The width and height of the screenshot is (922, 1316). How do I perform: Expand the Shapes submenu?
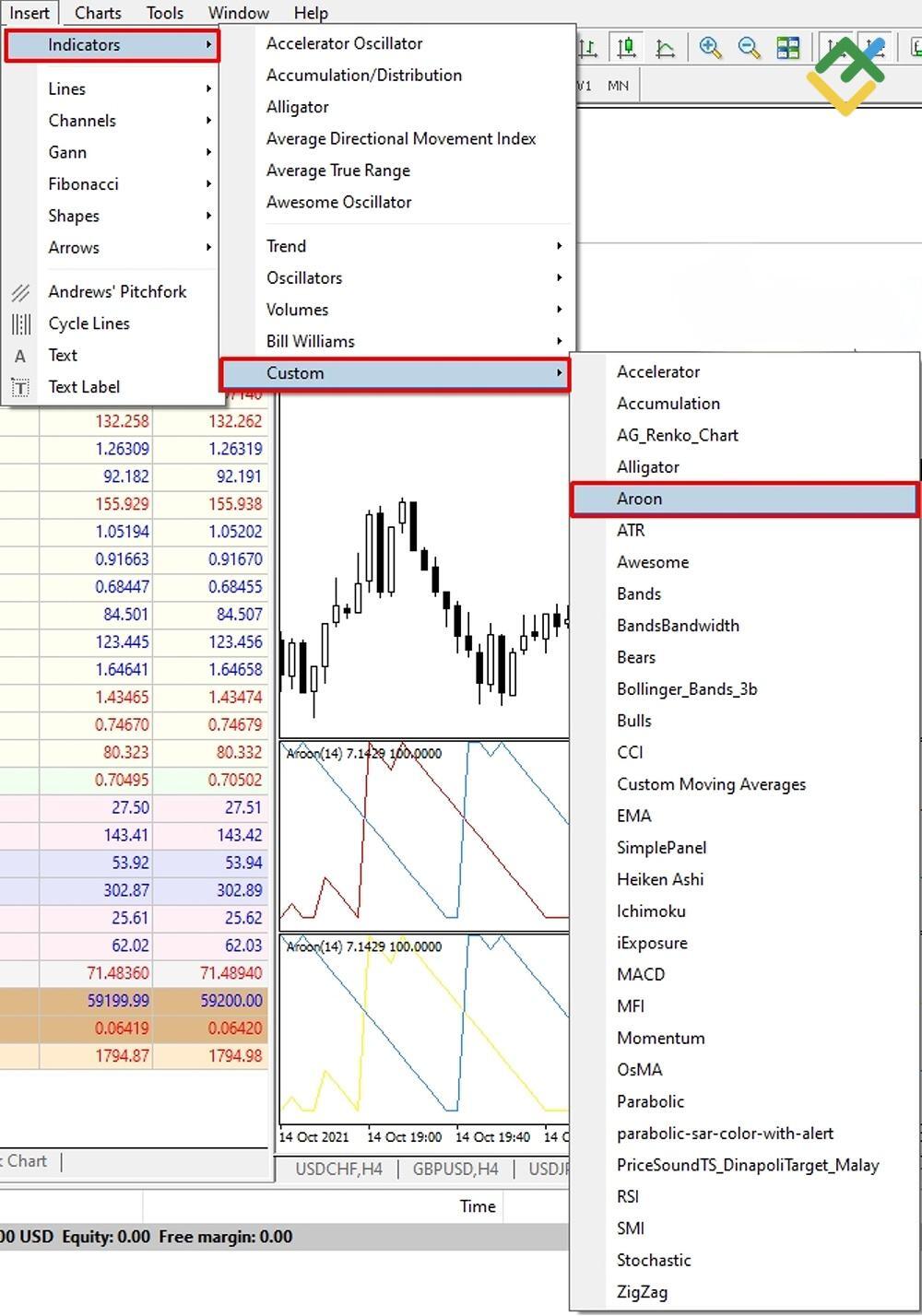112,217
